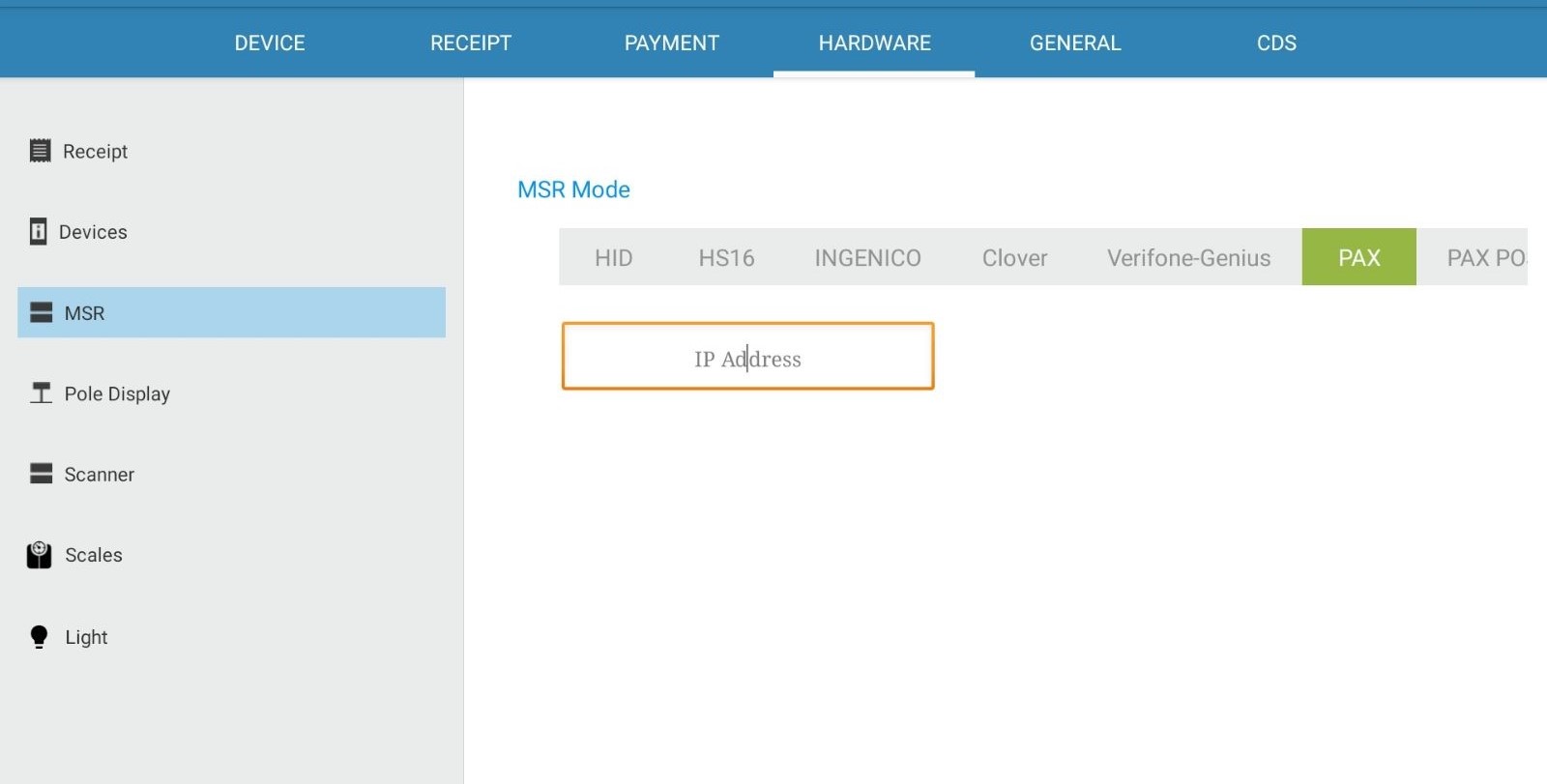Open the GENERAL settings tab
The height and width of the screenshot is (784, 1547).
coord(1075,43)
